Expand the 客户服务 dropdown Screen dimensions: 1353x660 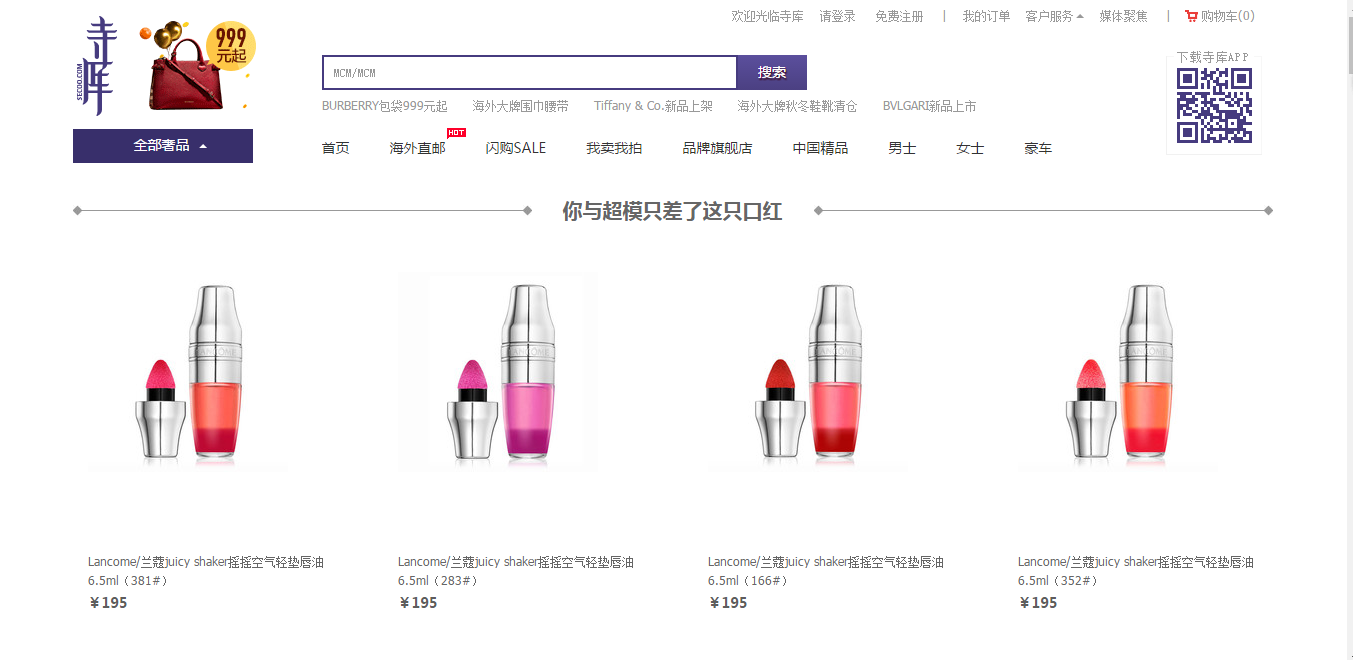[1054, 16]
